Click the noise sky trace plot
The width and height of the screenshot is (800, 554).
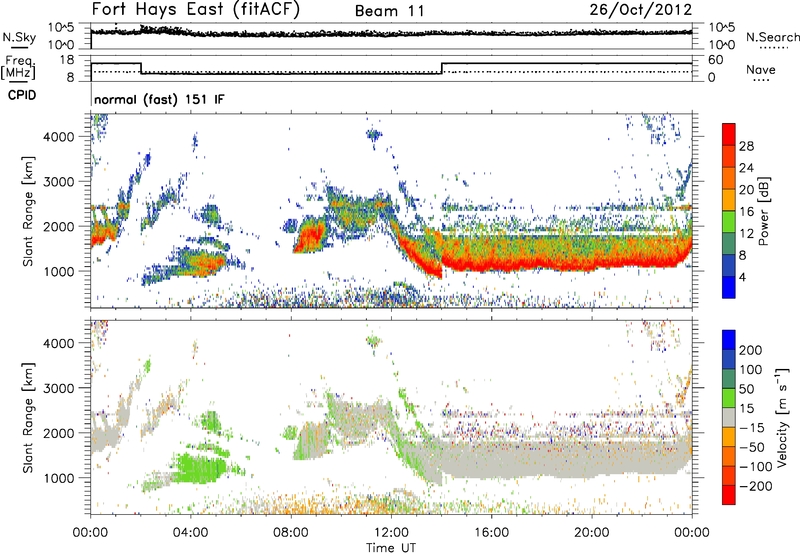click(x=391, y=36)
